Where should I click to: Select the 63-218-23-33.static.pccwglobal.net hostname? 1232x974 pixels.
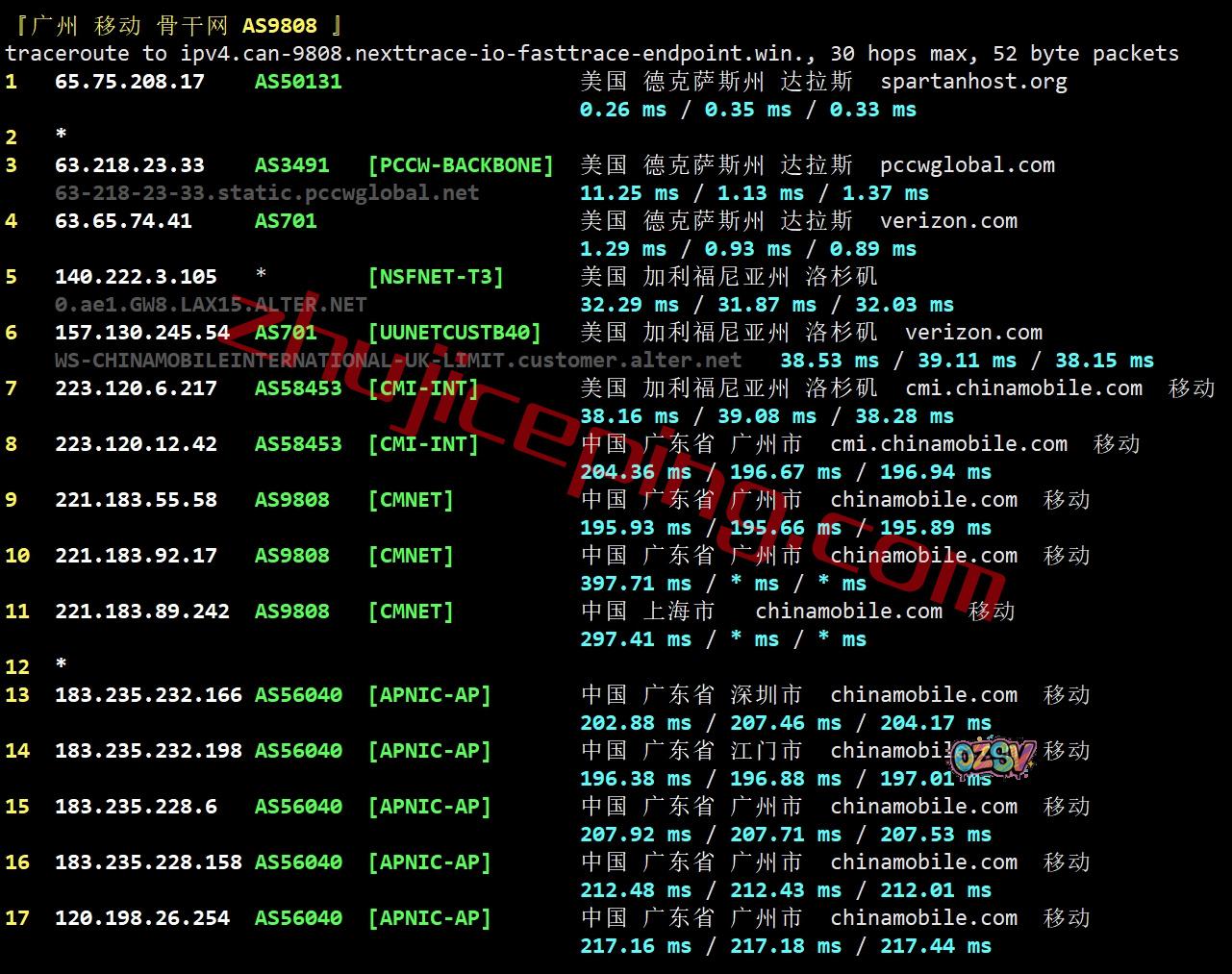coord(266,193)
